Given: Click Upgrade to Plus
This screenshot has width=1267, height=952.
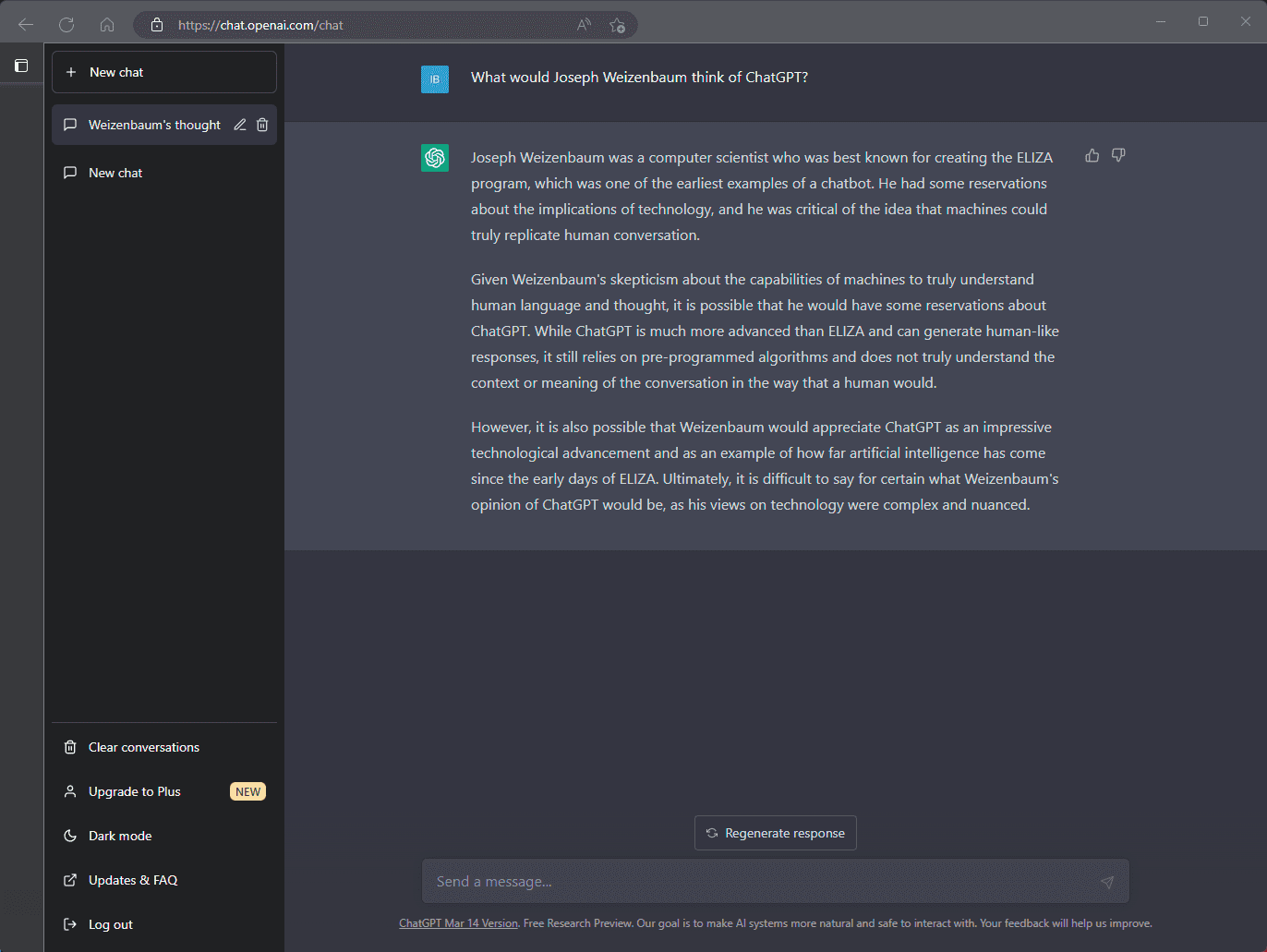Looking at the screenshot, I should [x=164, y=791].
